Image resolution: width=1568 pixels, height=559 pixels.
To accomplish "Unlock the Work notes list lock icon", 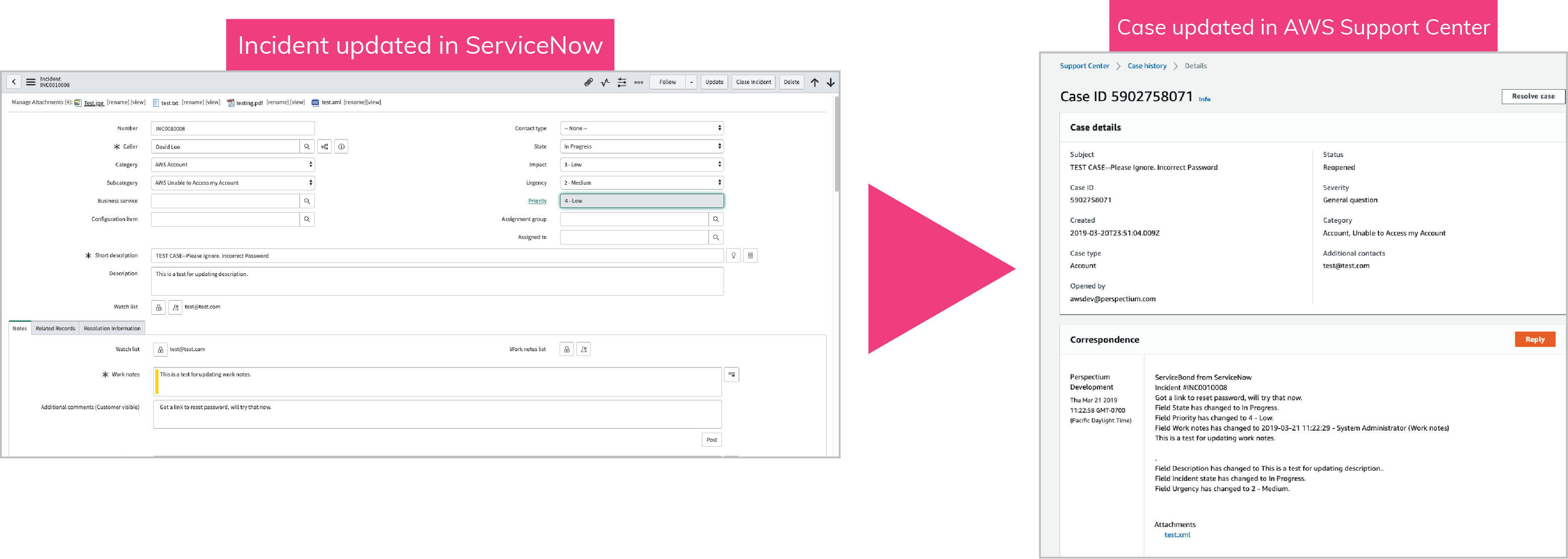I will point(566,349).
